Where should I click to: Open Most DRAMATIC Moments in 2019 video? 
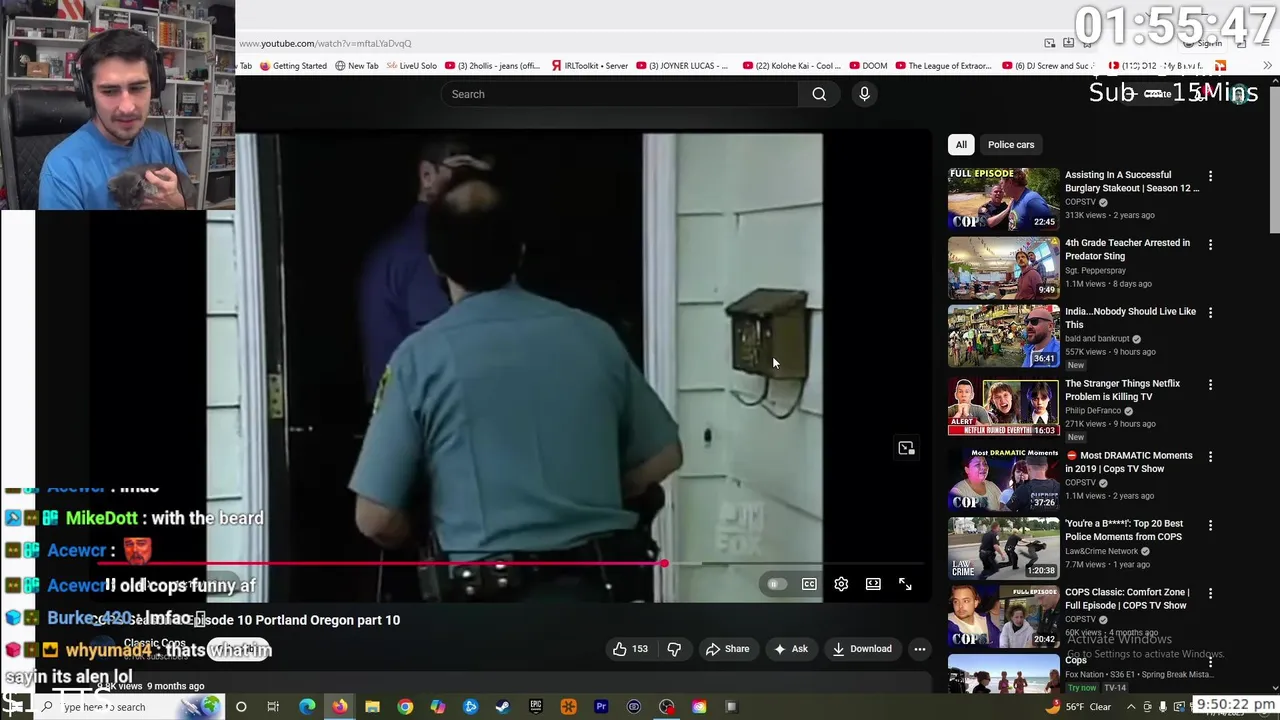(1129, 462)
